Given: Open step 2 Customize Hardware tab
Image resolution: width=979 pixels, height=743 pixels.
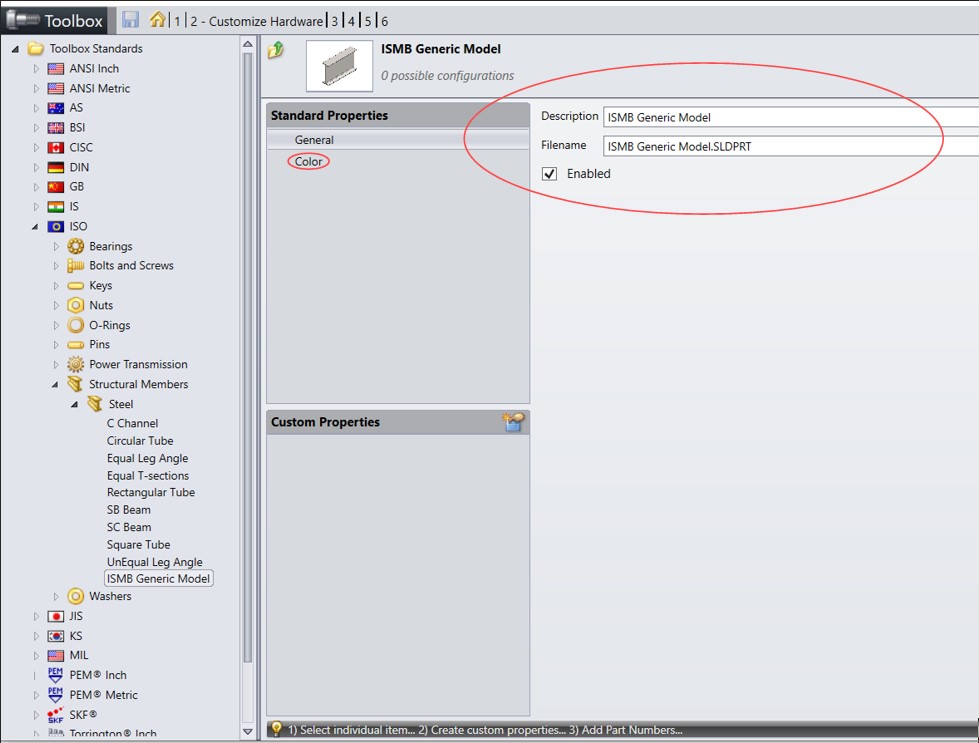Looking at the screenshot, I should tap(257, 21).
